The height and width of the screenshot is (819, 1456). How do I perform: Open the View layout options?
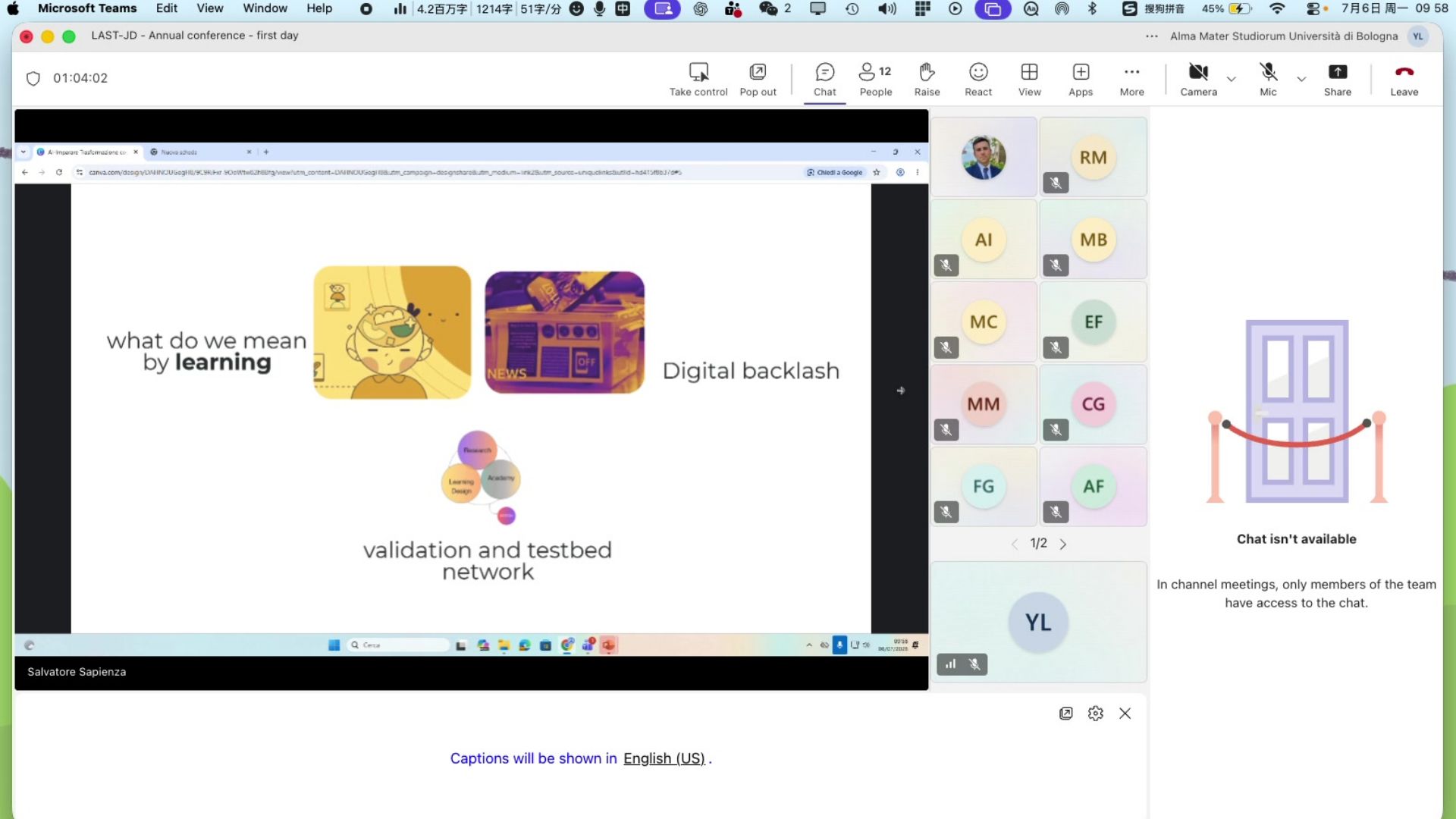tap(1029, 80)
